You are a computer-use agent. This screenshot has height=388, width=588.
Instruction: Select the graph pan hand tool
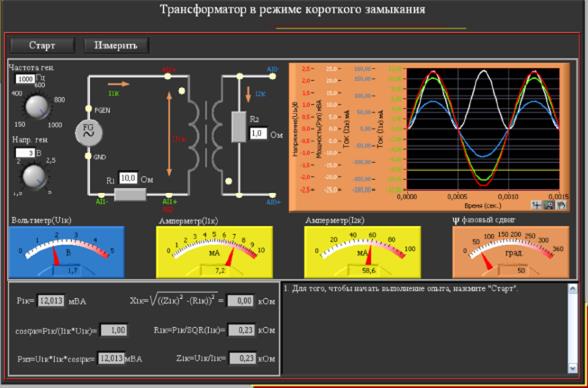click(561, 205)
